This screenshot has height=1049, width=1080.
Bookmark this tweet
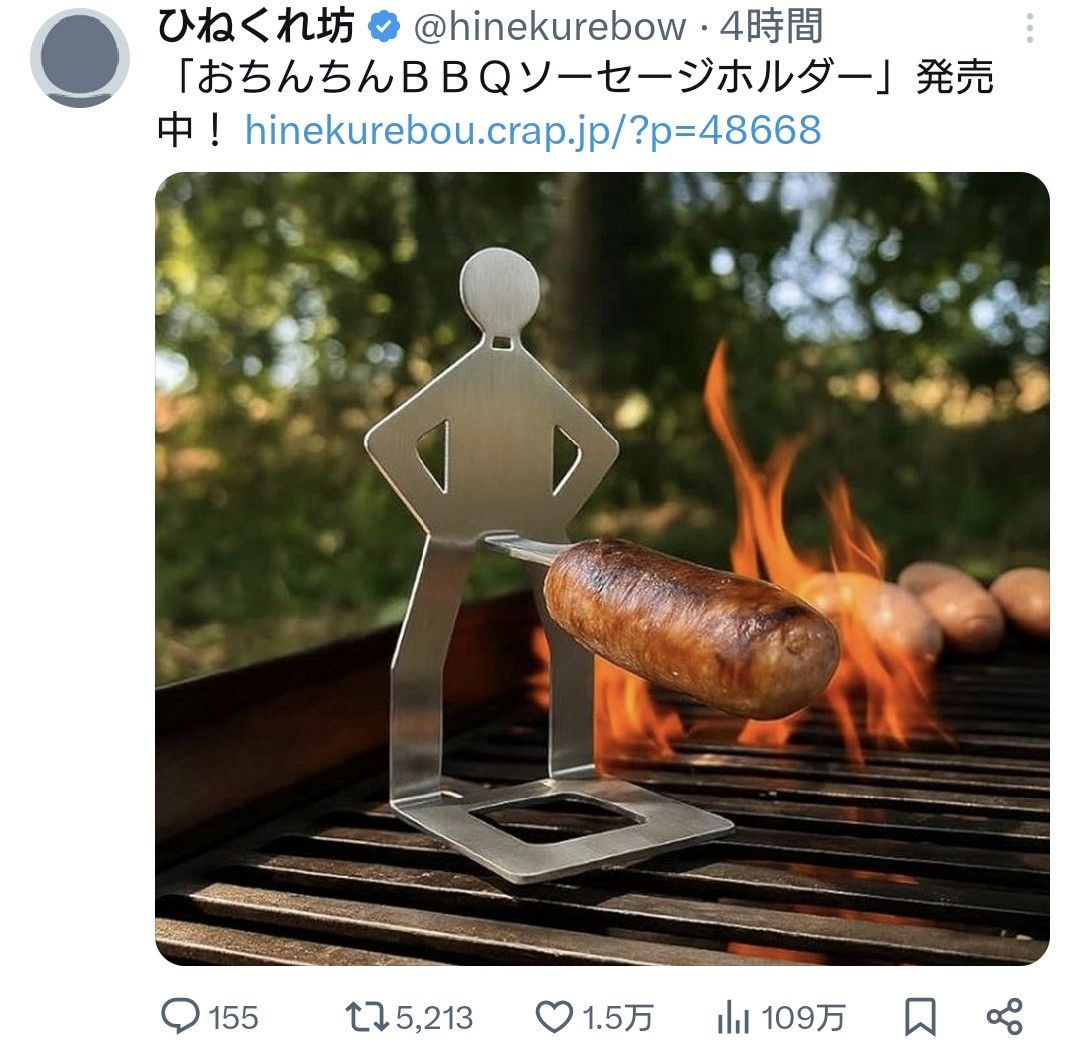tap(920, 1017)
